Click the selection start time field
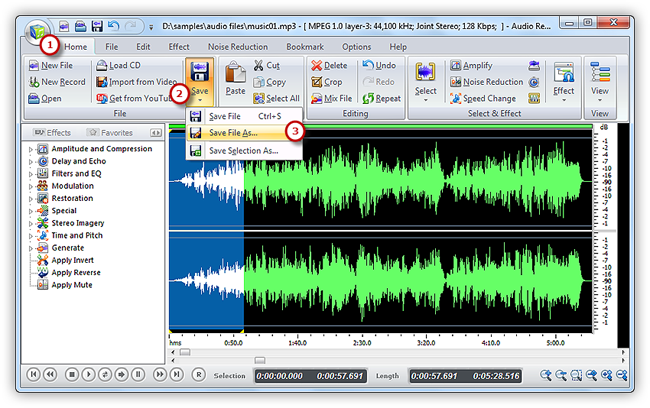 (279, 376)
